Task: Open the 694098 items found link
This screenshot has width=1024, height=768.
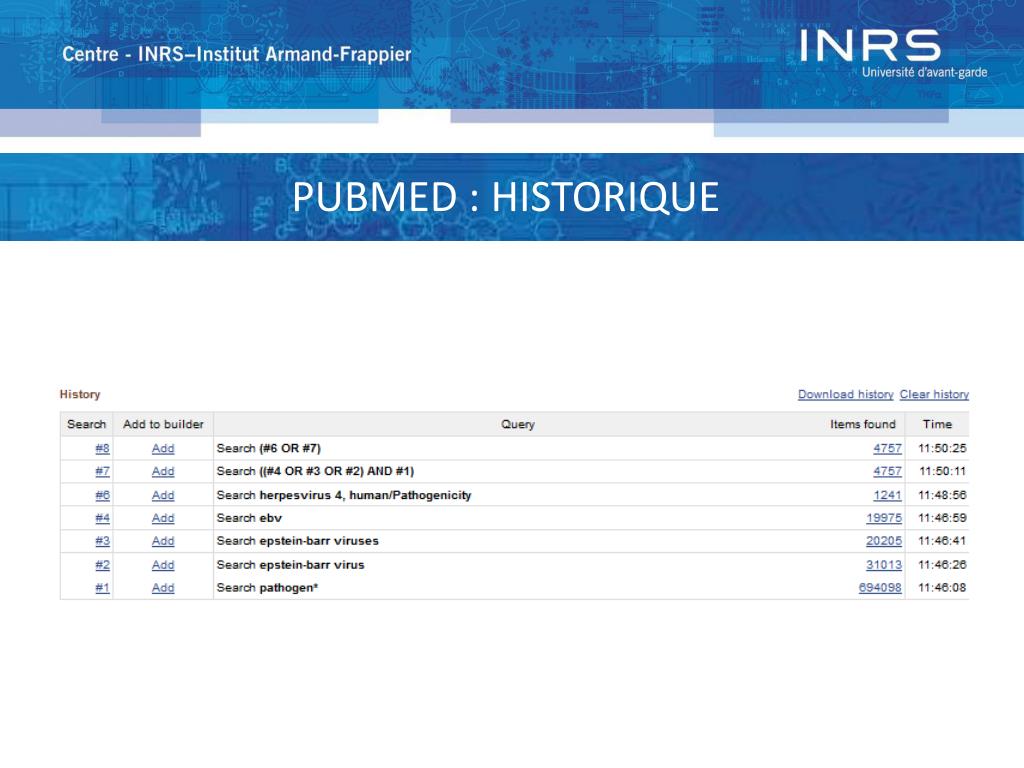Action: pyautogui.click(x=880, y=588)
